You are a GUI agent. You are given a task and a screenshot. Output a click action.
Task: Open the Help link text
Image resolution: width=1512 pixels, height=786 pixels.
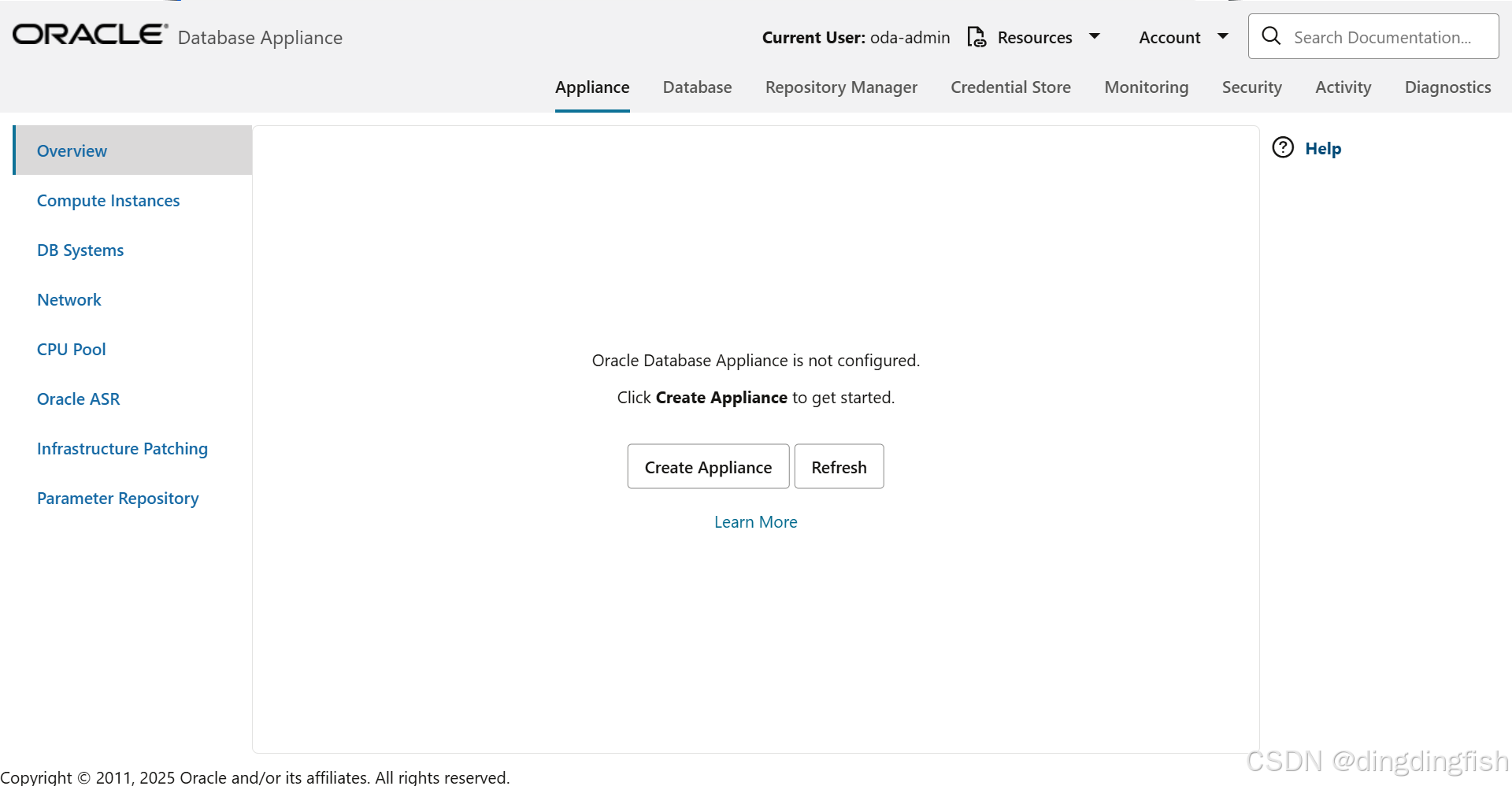coord(1322,149)
